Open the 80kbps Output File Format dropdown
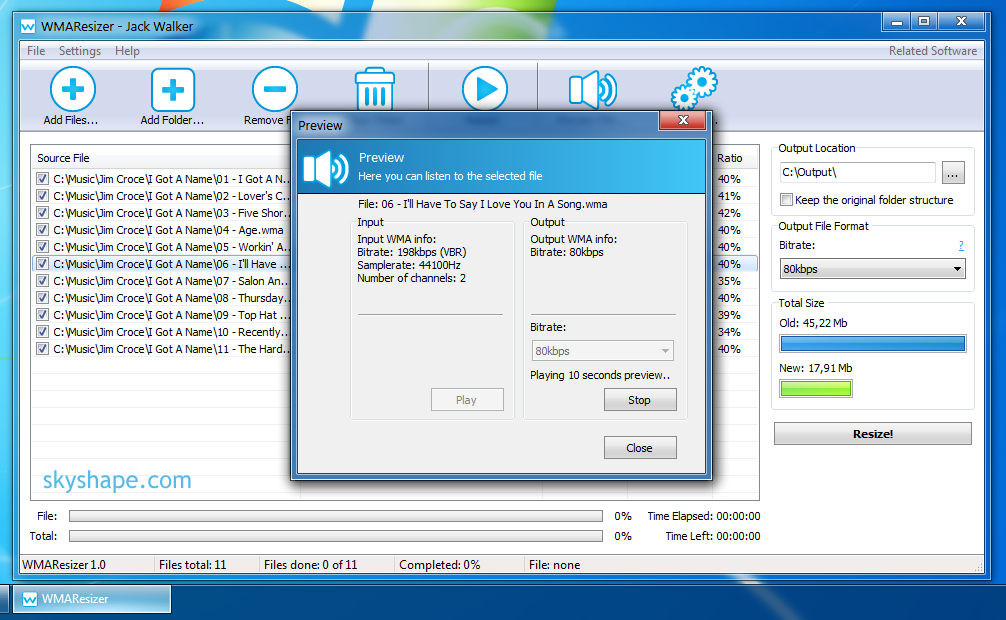The image size is (1006, 620). [872, 269]
